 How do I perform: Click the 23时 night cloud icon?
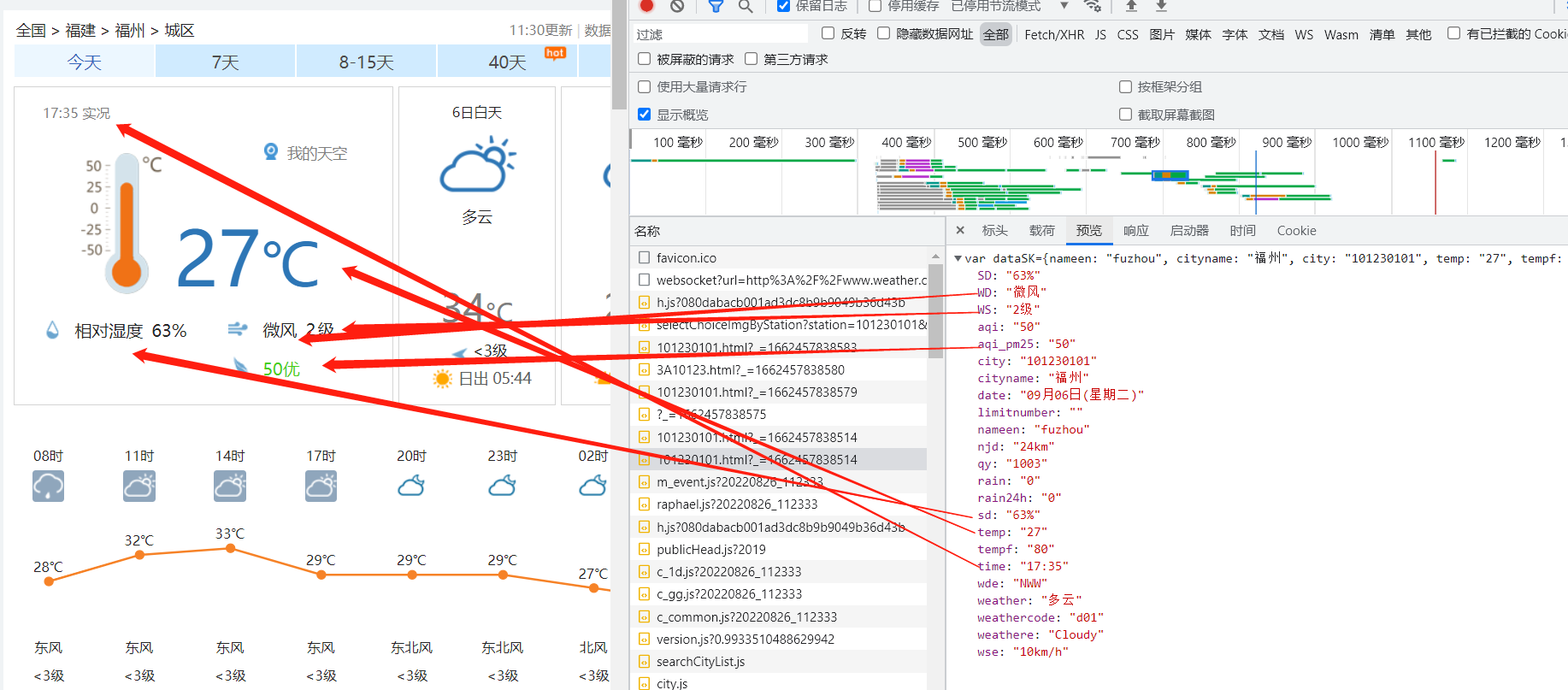coord(502,487)
